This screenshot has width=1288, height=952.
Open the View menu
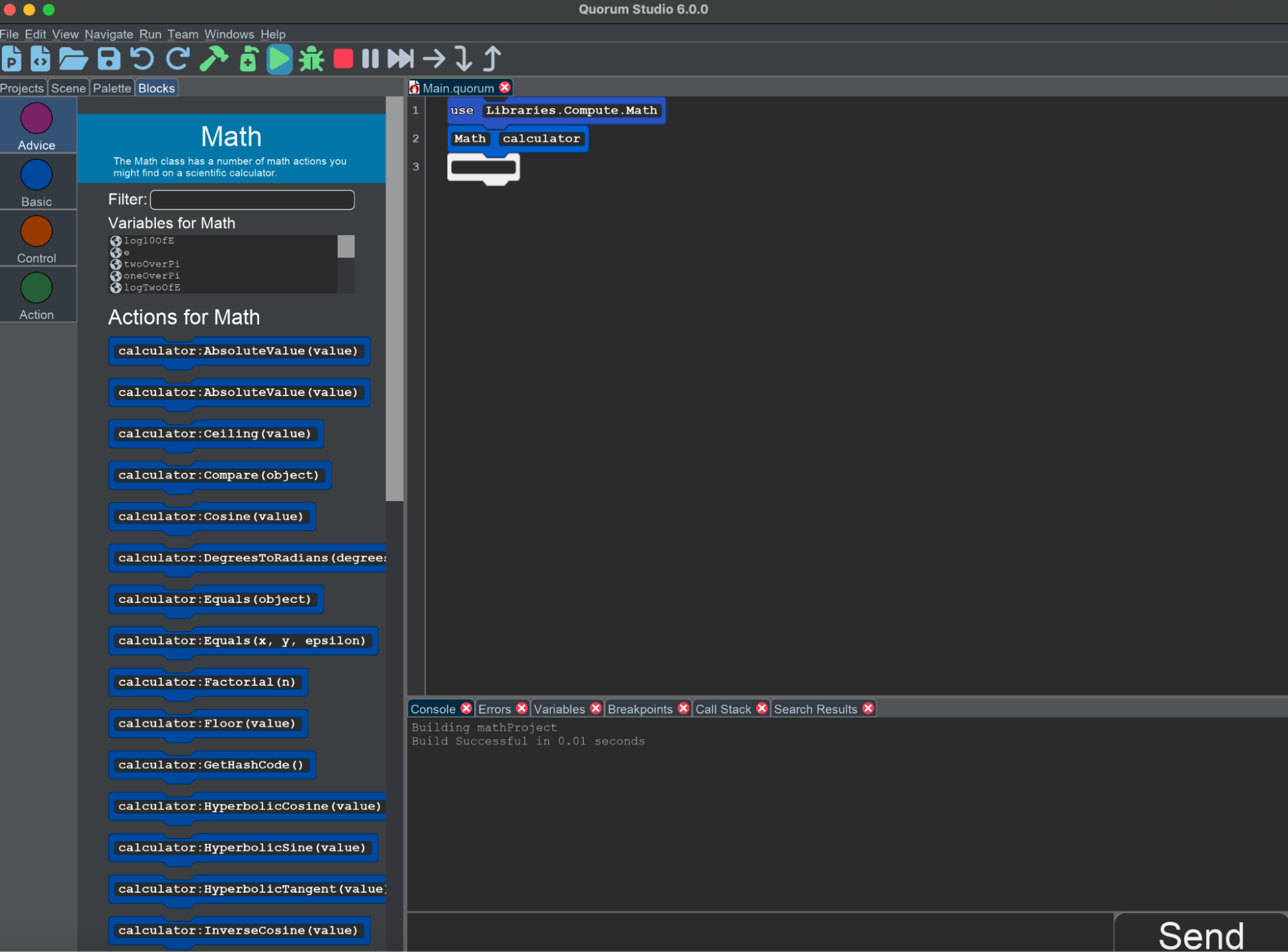(65, 34)
